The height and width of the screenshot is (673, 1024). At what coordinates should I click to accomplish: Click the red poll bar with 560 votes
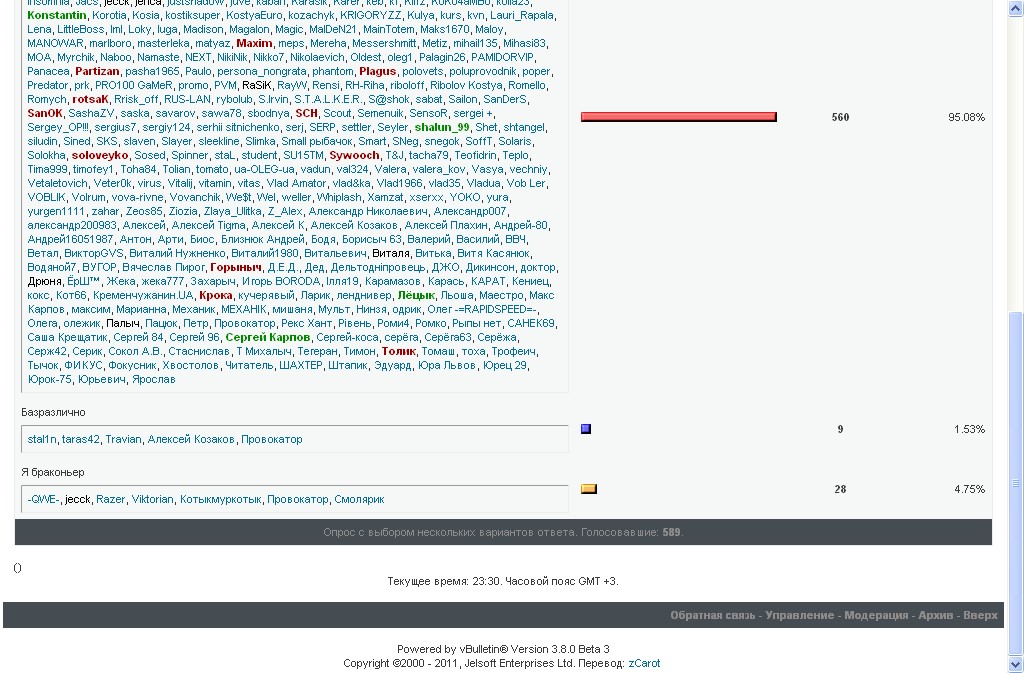click(x=678, y=117)
